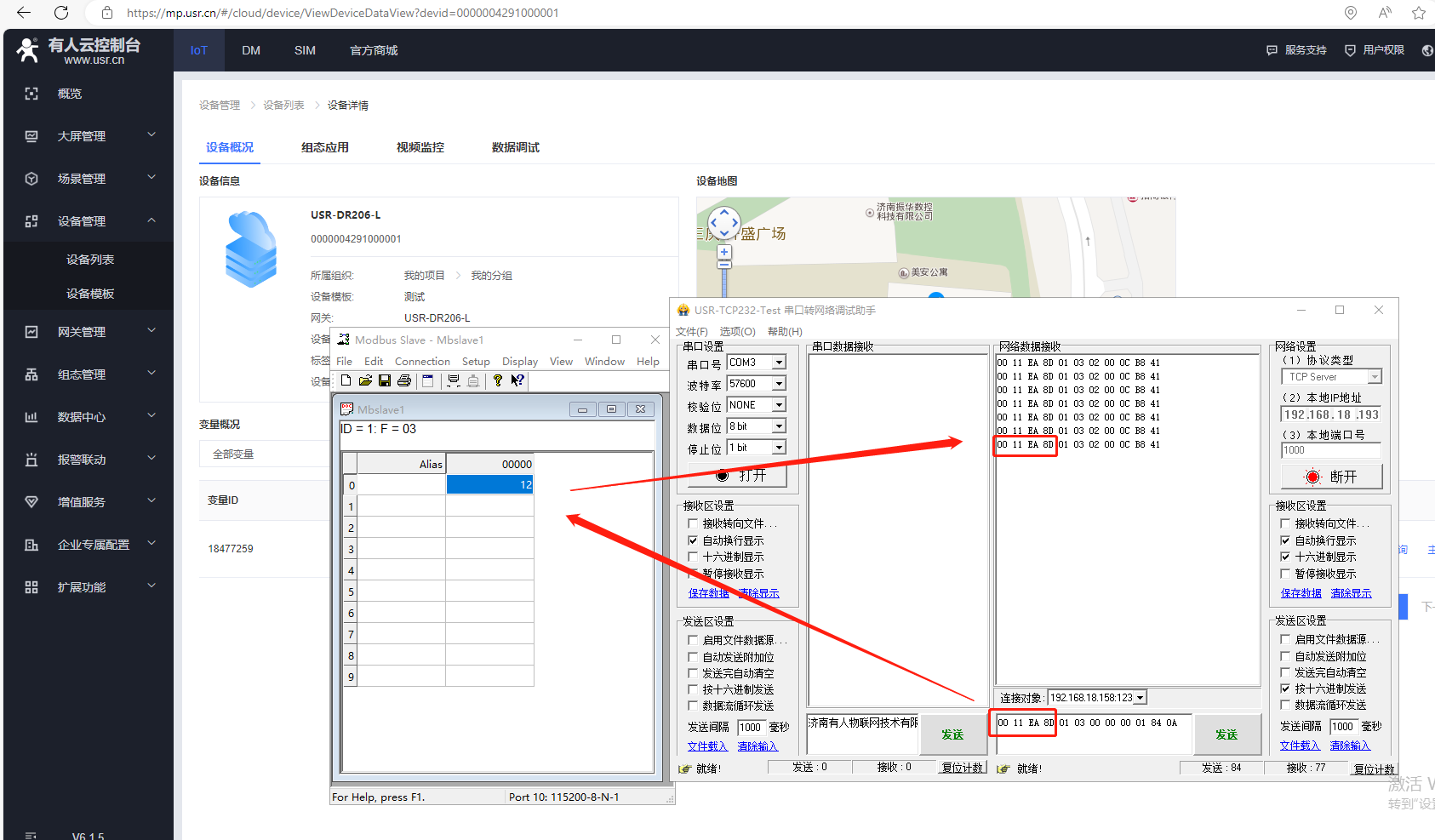The image size is (1435, 840).
Task: Toggle serial 十六进制显示 checkbox
Action: pyautogui.click(x=693, y=557)
